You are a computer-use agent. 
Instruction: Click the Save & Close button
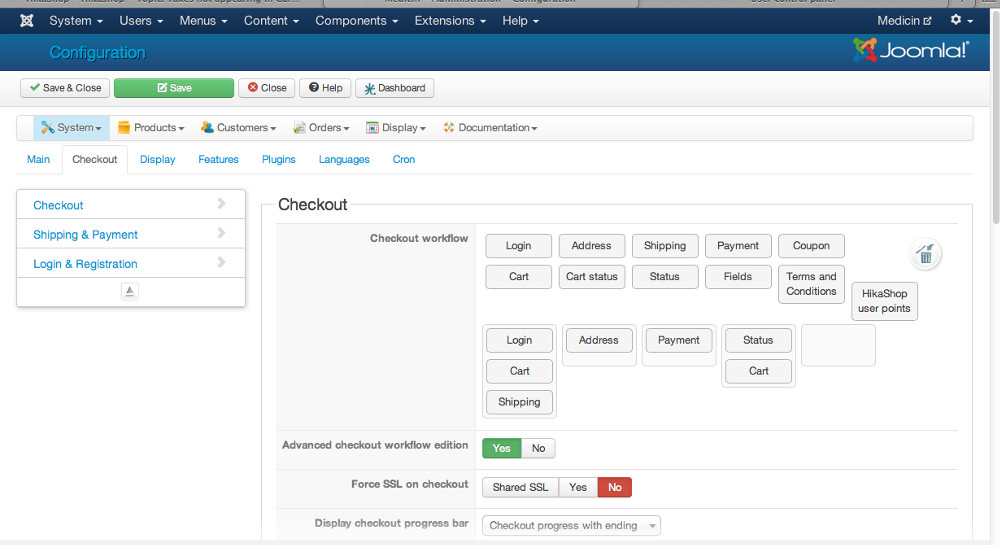[65, 88]
